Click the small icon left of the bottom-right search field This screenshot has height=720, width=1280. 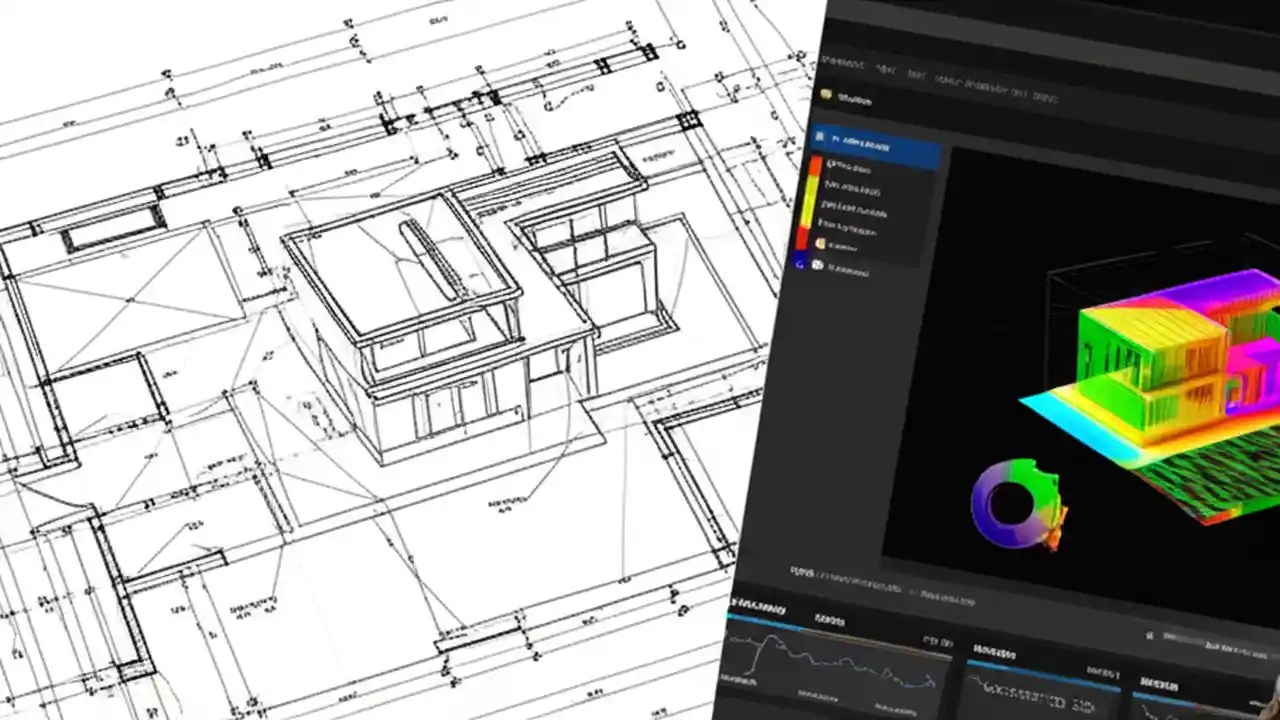click(1151, 635)
